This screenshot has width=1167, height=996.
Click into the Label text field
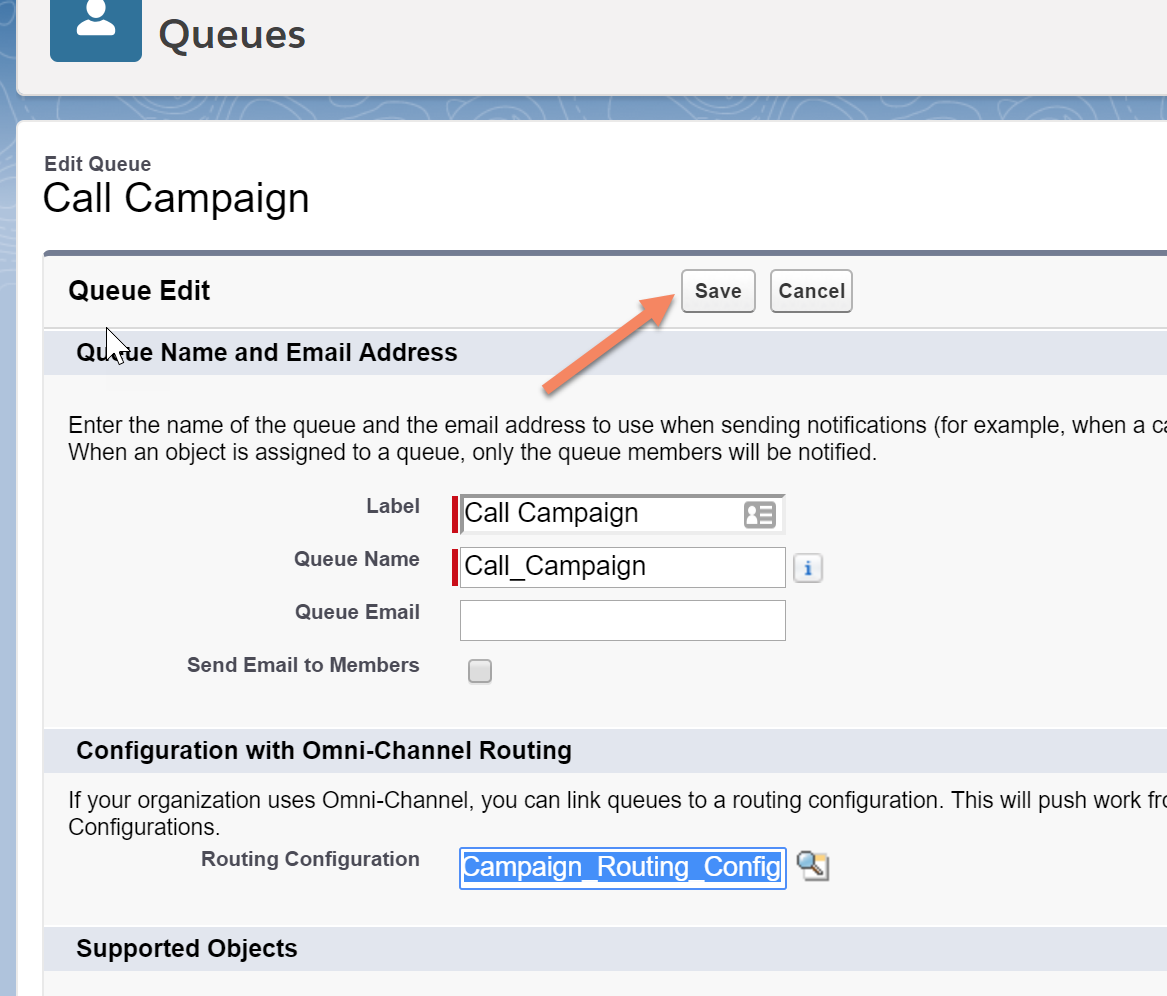point(622,514)
